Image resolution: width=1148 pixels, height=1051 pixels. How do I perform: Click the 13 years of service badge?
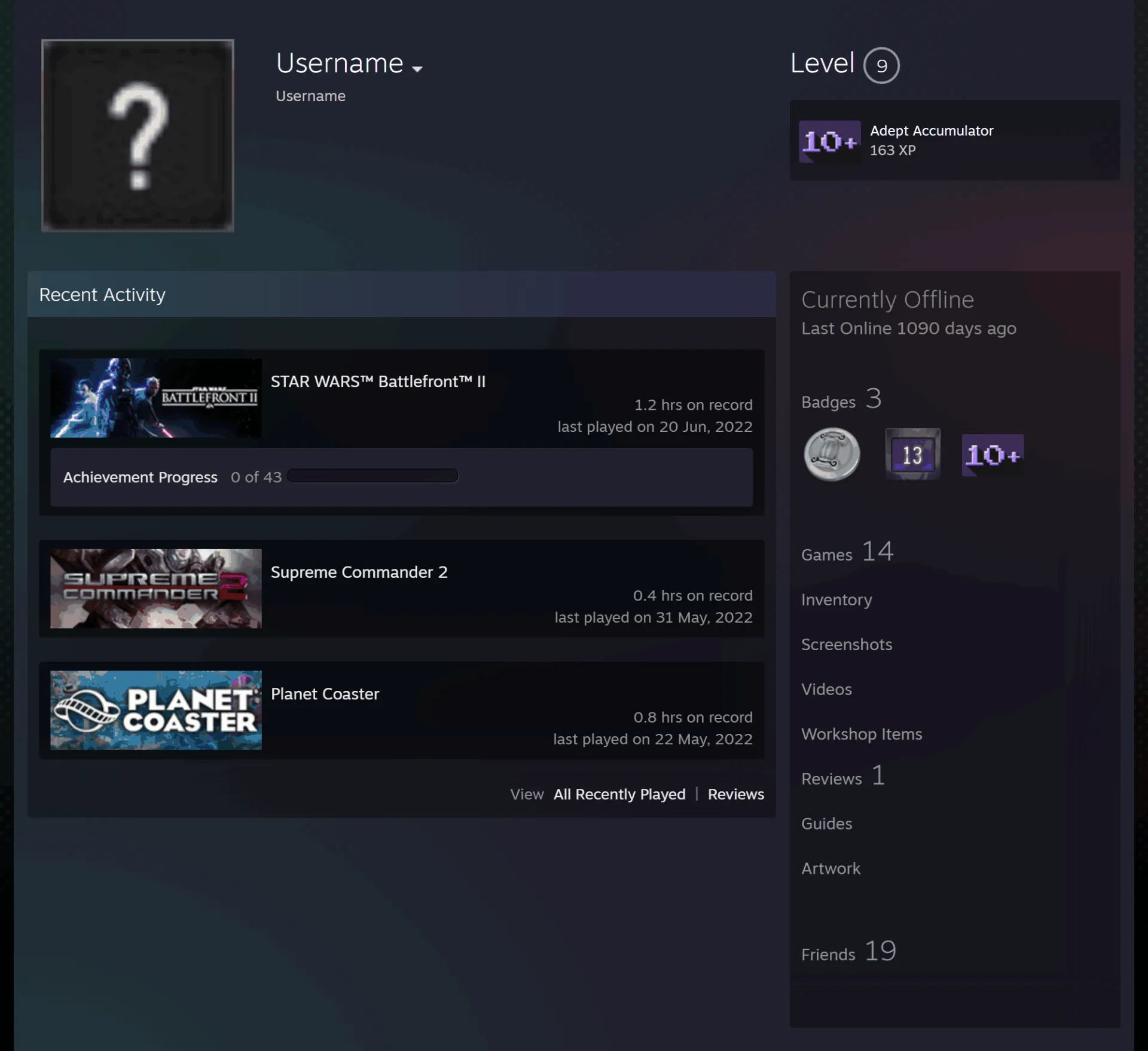click(912, 454)
